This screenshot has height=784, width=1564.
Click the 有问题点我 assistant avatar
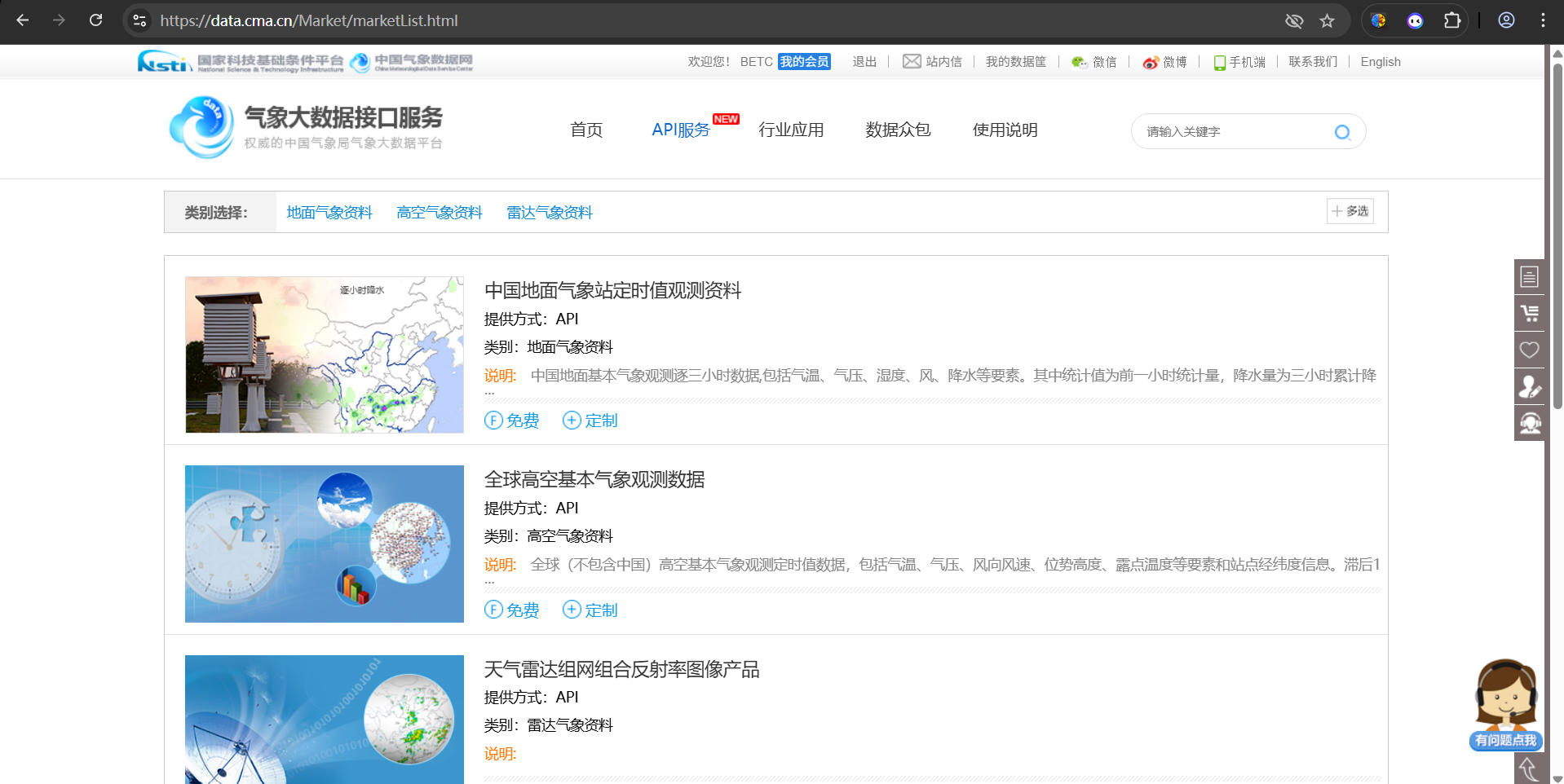(1505, 705)
